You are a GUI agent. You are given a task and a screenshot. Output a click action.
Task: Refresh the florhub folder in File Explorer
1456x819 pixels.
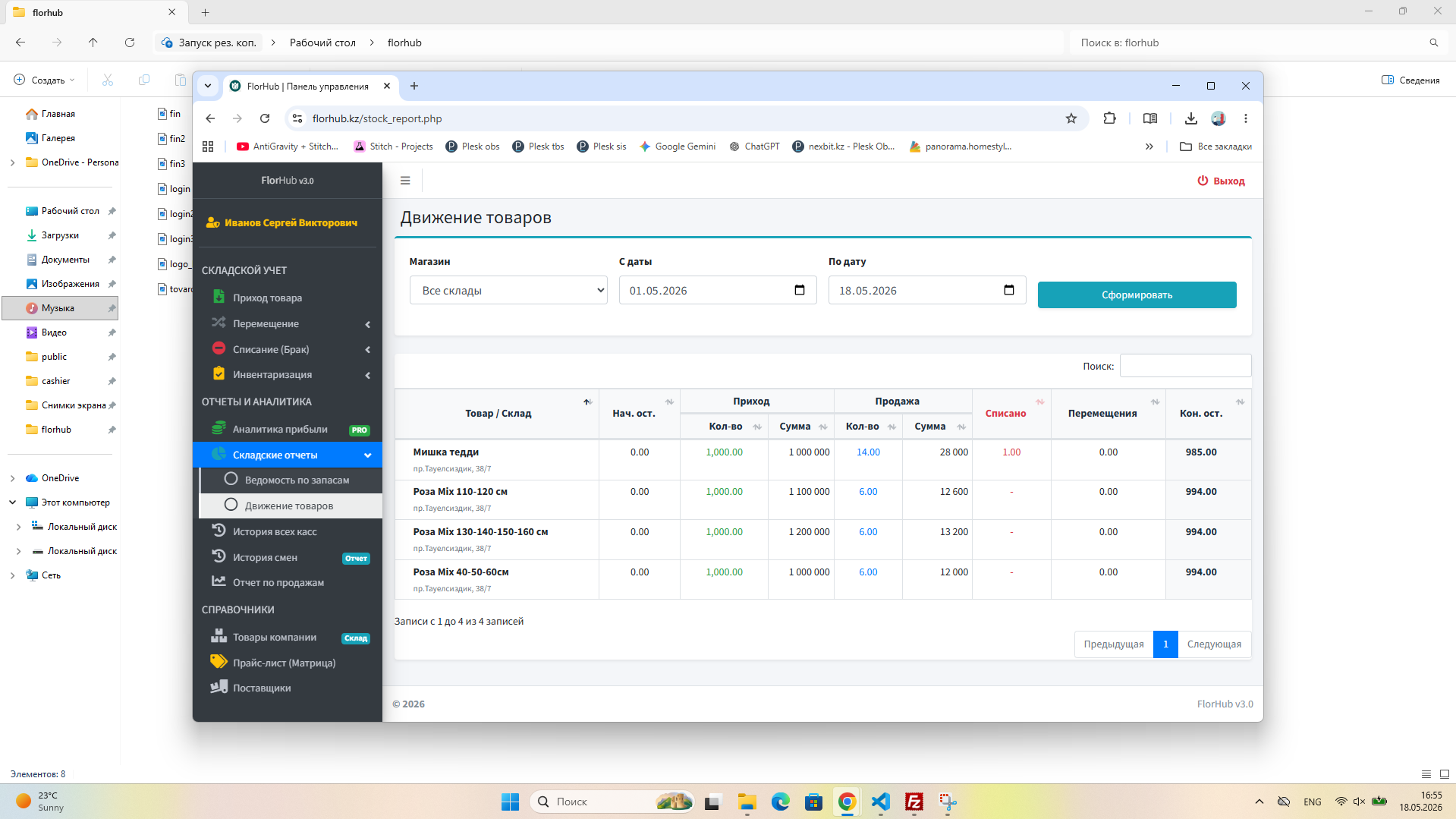tap(130, 43)
